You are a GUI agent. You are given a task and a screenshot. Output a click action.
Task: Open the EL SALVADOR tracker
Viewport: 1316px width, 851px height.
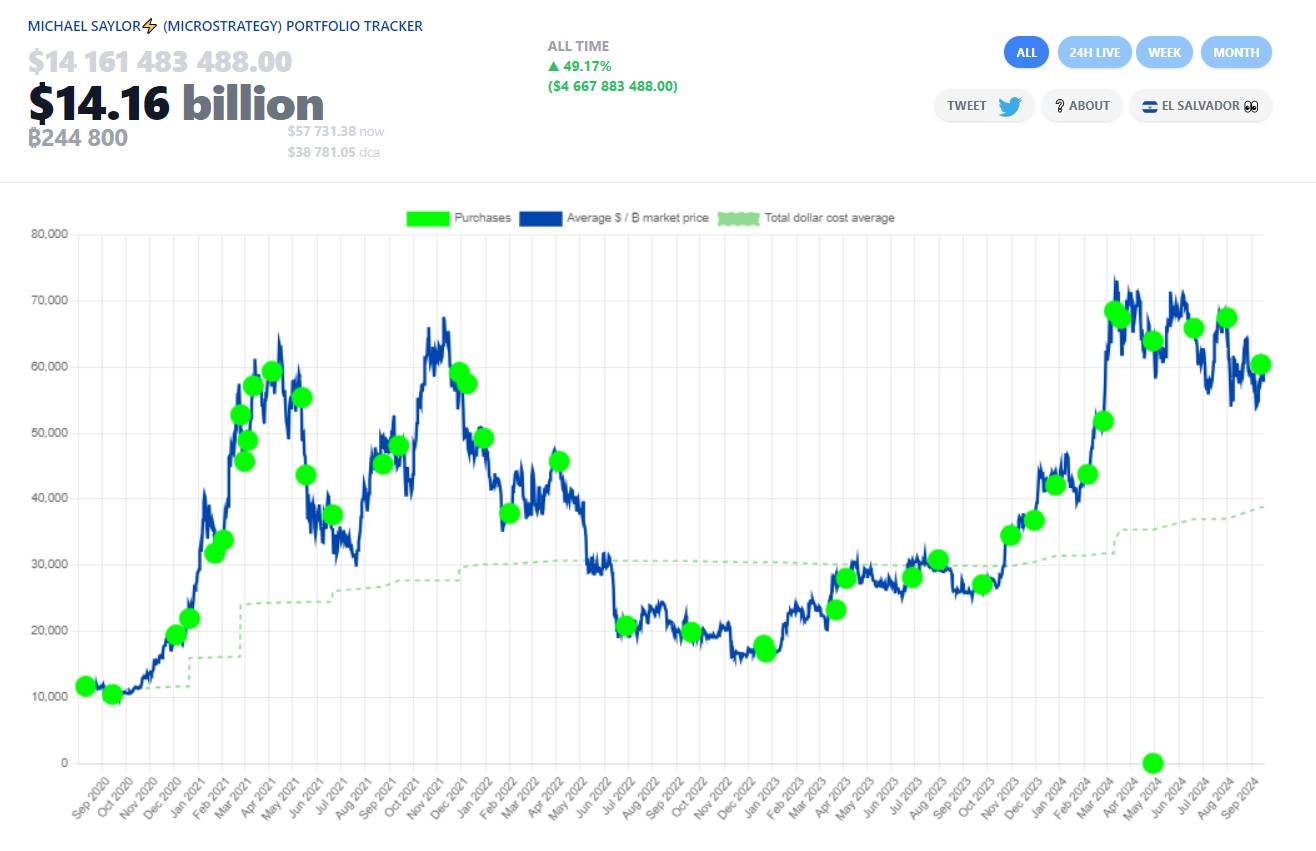click(1200, 106)
